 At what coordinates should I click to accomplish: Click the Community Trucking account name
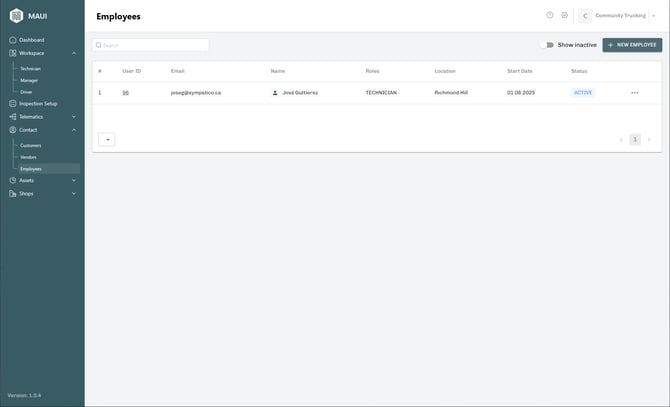620,16
